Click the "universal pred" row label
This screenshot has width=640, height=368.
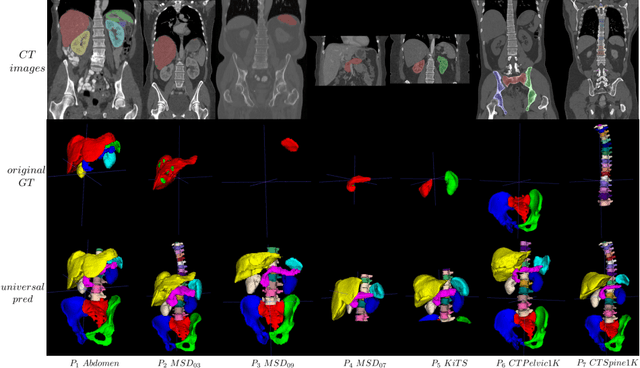22,293
